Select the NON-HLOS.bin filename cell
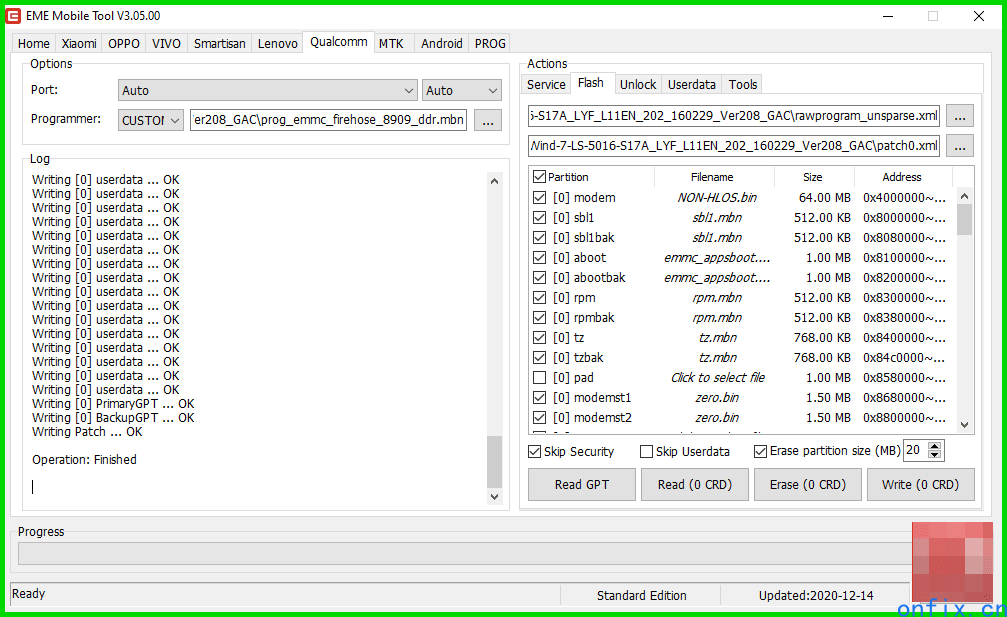The image size is (1007, 617). 717,198
